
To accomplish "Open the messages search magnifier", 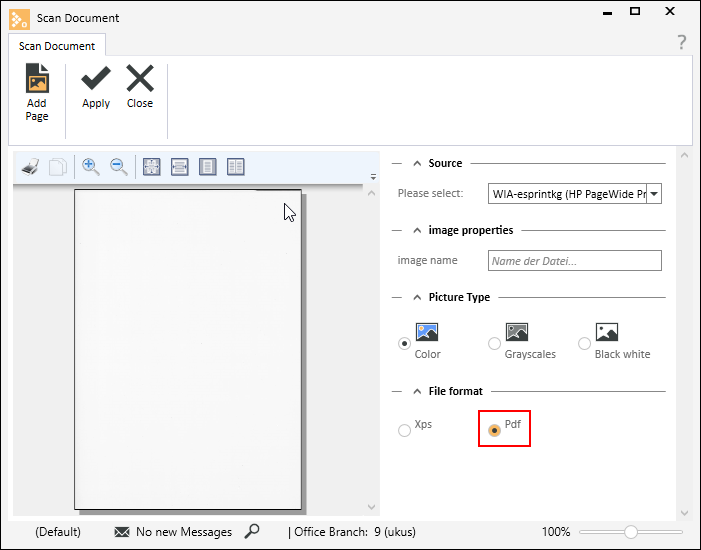I will (x=252, y=531).
